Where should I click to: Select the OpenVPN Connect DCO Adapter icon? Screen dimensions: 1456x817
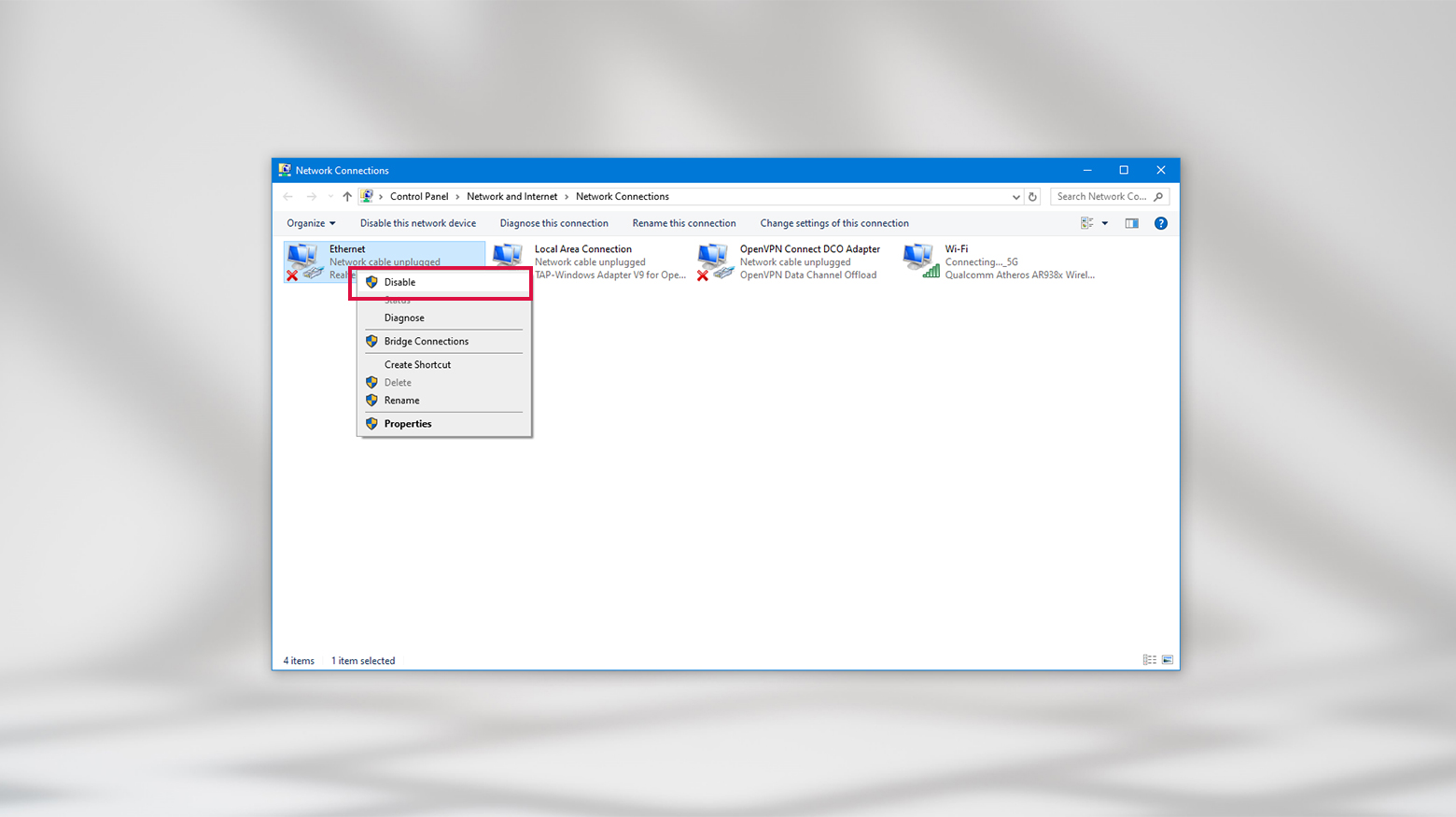tap(714, 260)
